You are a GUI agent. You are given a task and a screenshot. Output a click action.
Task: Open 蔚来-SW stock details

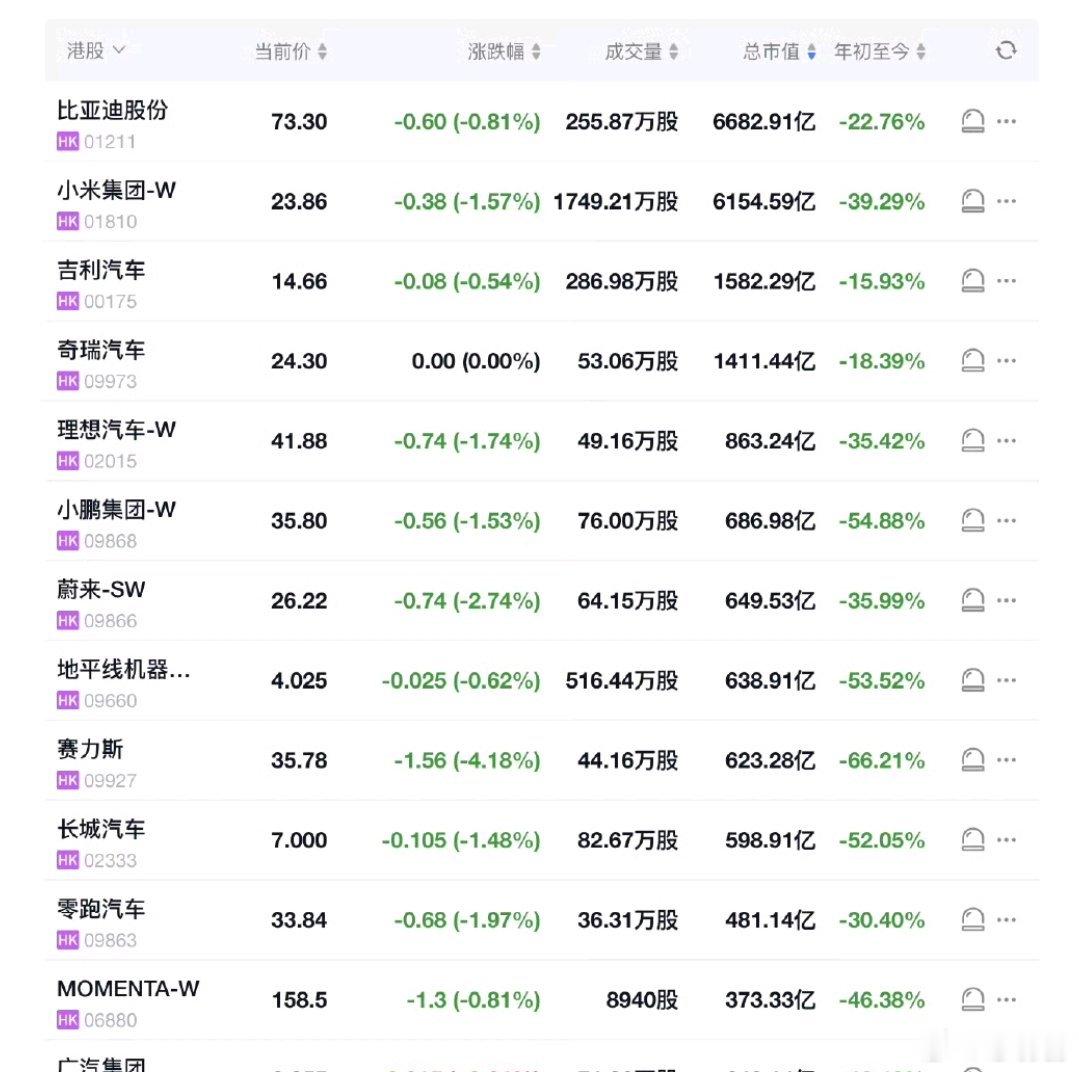pyautogui.click(x=100, y=589)
